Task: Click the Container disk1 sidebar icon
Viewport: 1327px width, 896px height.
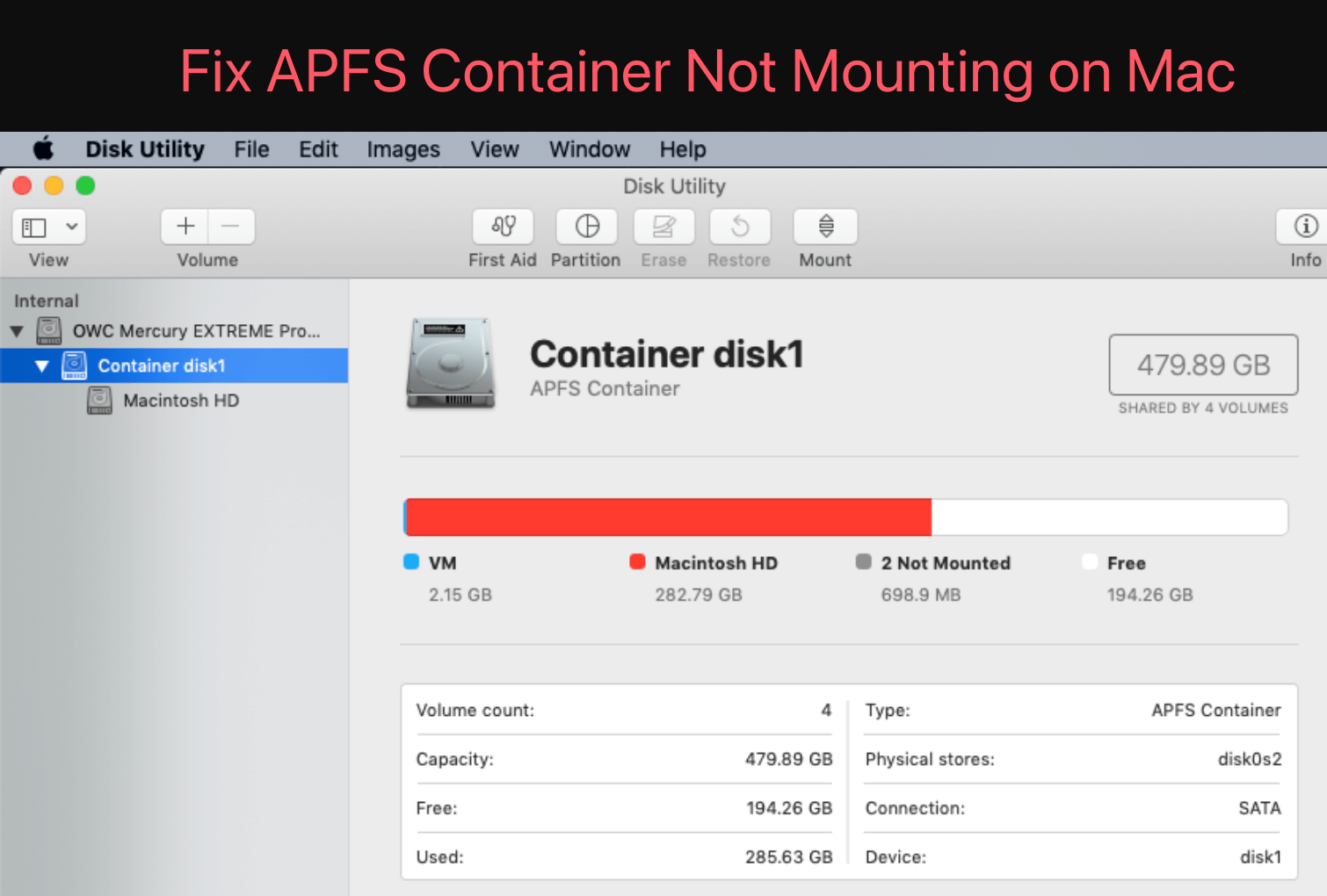Action: pyautogui.click(x=75, y=365)
